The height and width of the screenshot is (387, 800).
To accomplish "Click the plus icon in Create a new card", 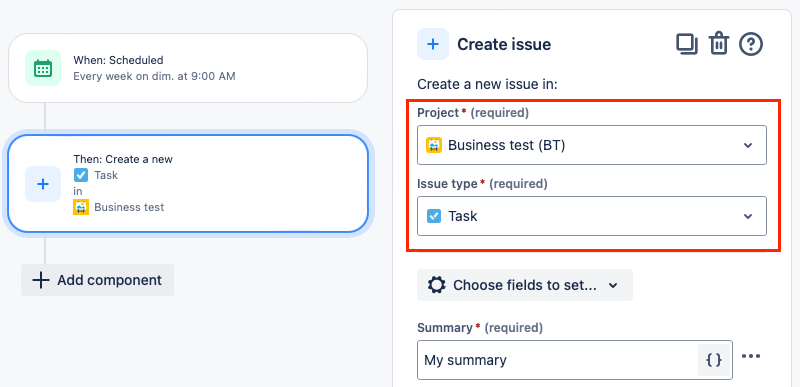I will (x=43, y=184).
